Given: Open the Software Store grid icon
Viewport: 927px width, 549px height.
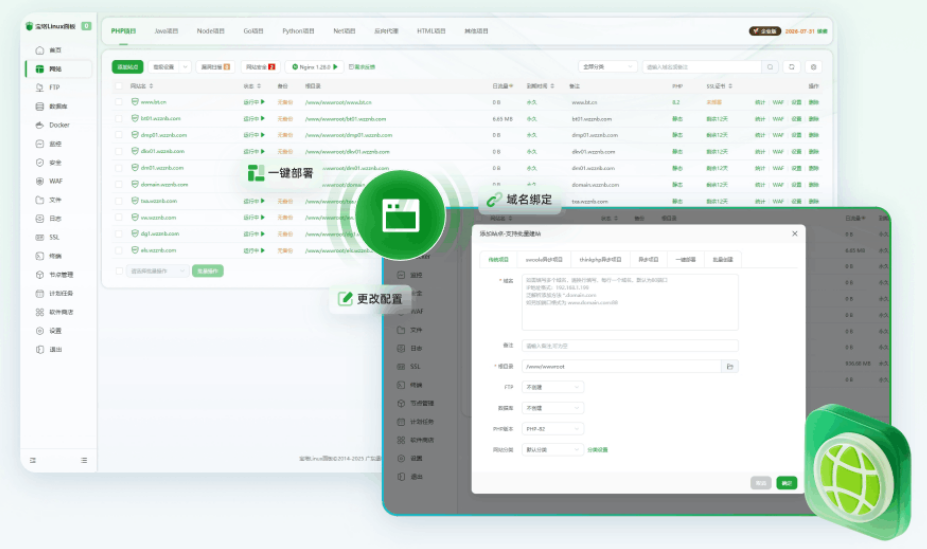Looking at the screenshot, I should click(40, 312).
